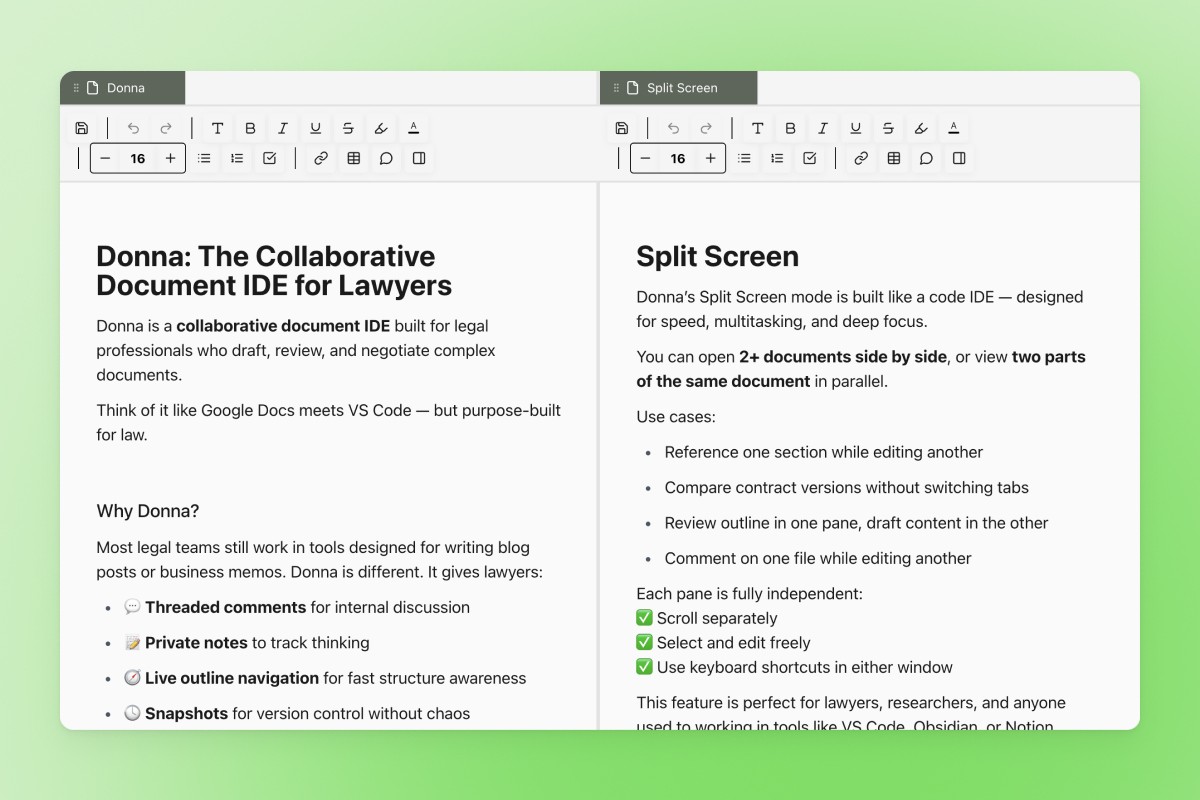The image size is (1200, 800).
Task: Save document in the Donna pane
Action: pos(82,128)
